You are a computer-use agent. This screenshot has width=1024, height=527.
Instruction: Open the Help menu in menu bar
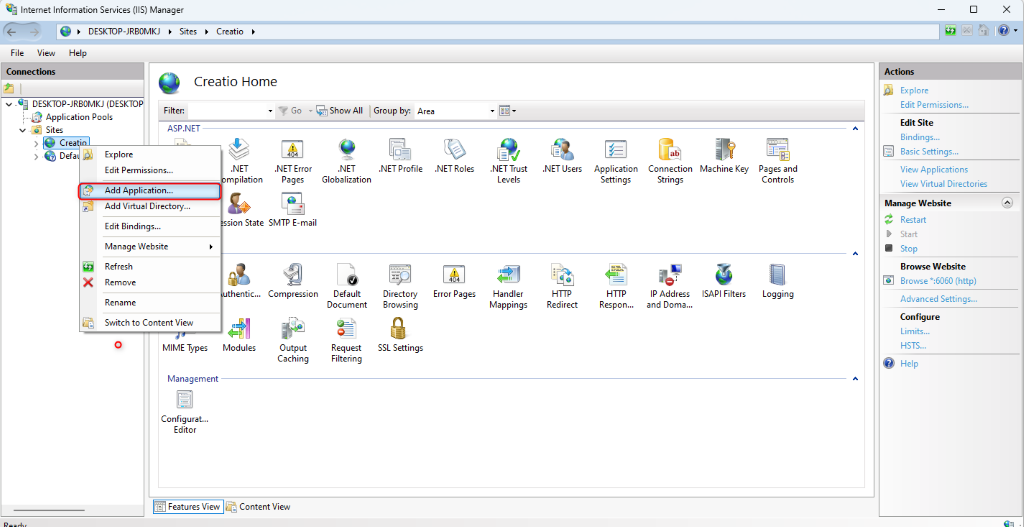(77, 53)
